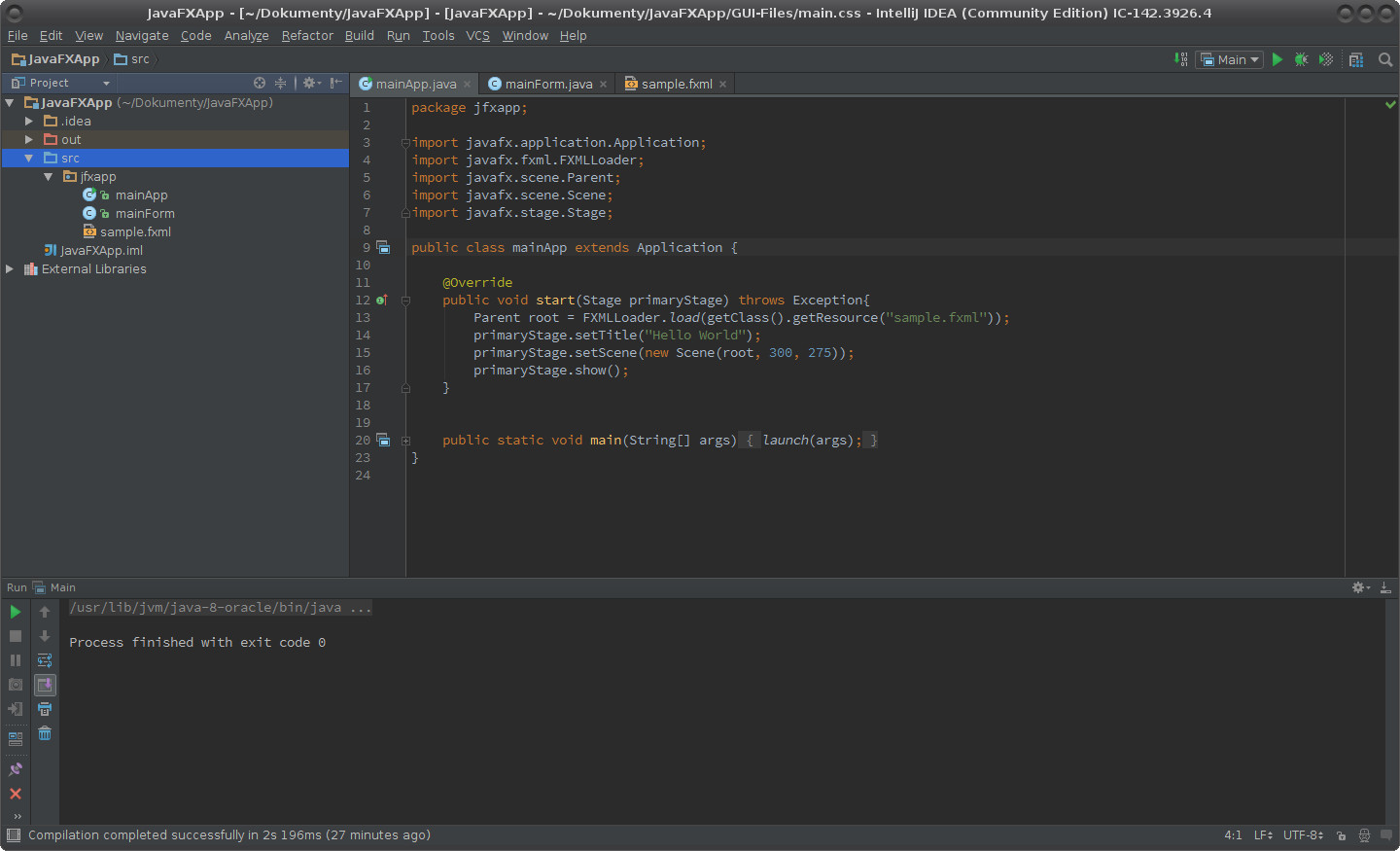Rerun Main with the green run button

[x=16, y=612]
